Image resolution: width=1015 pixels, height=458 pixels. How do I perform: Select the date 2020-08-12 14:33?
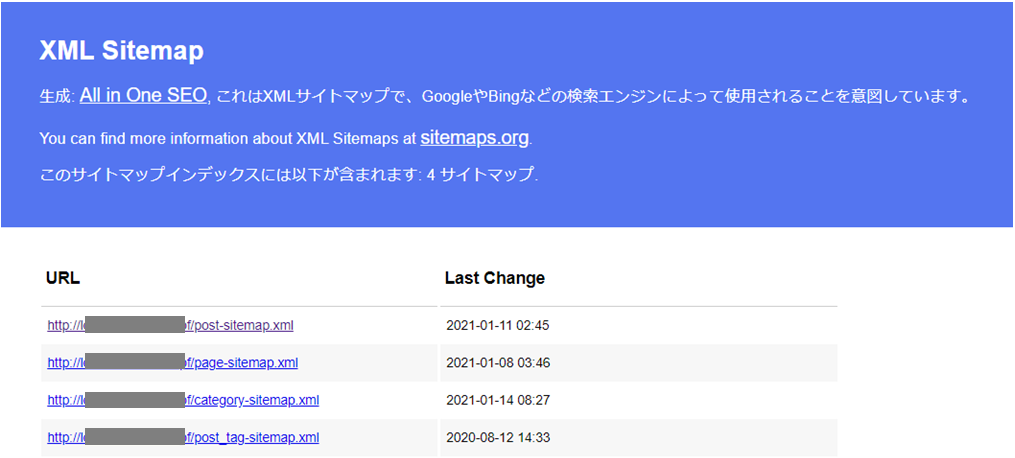(x=498, y=438)
